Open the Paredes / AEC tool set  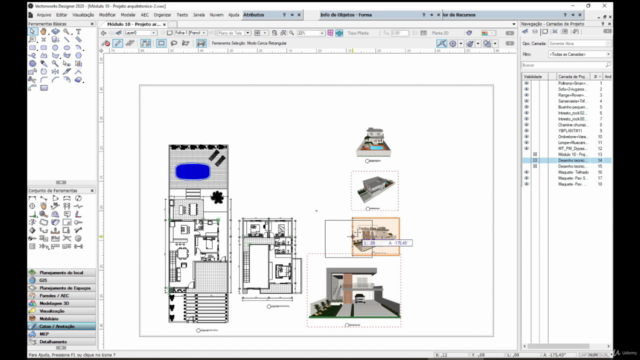[62, 296]
